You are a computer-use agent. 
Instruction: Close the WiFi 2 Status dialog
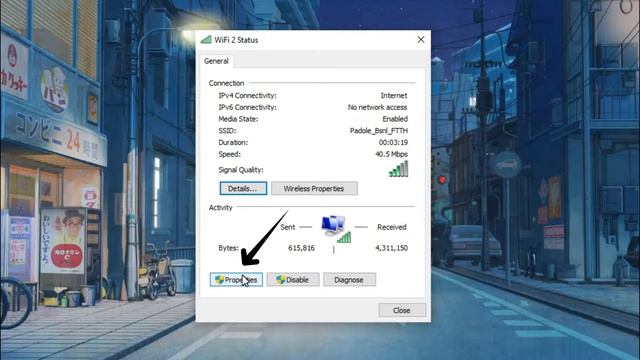[x=402, y=310]
